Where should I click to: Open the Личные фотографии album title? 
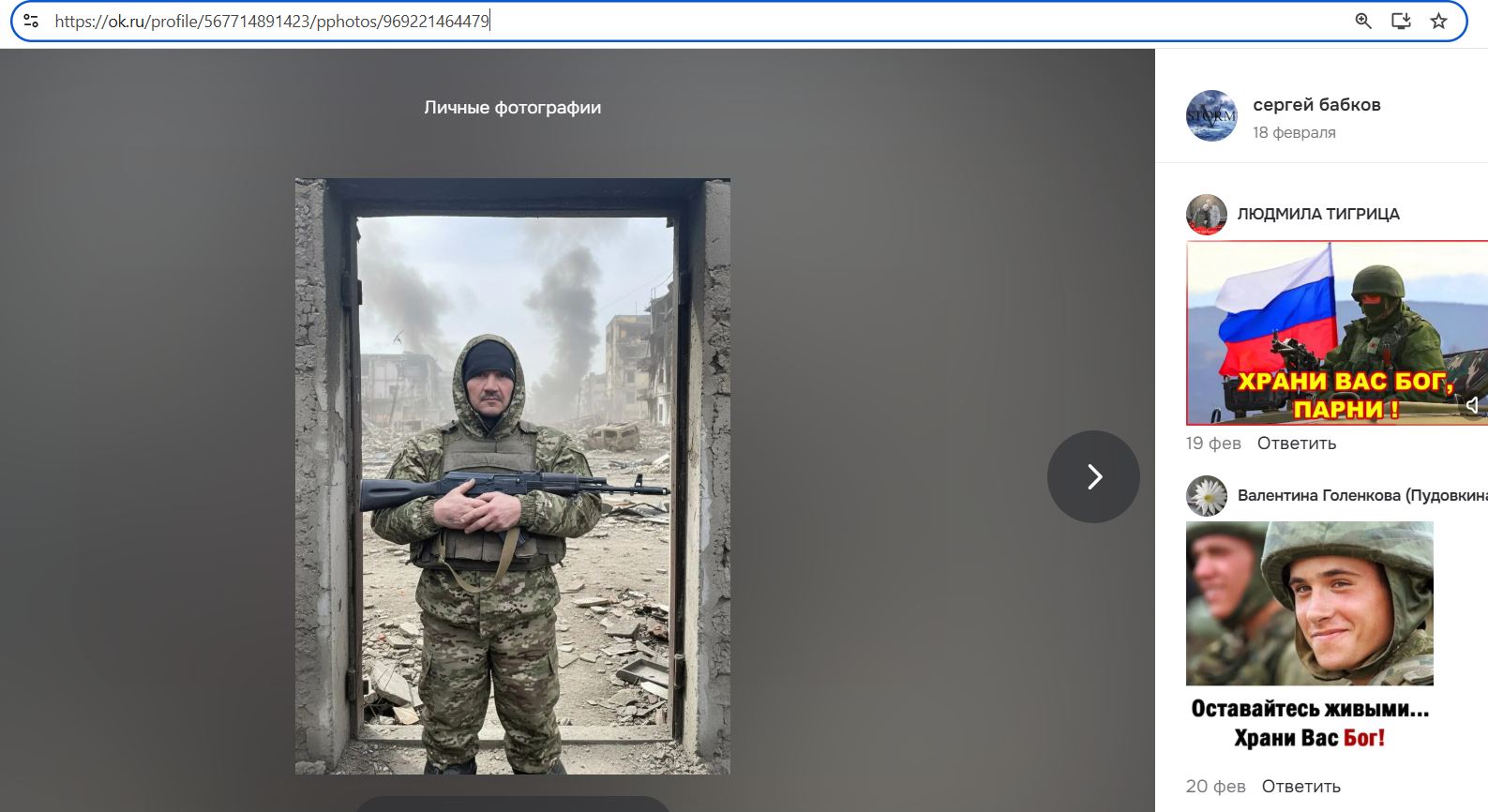coord(512,108)
